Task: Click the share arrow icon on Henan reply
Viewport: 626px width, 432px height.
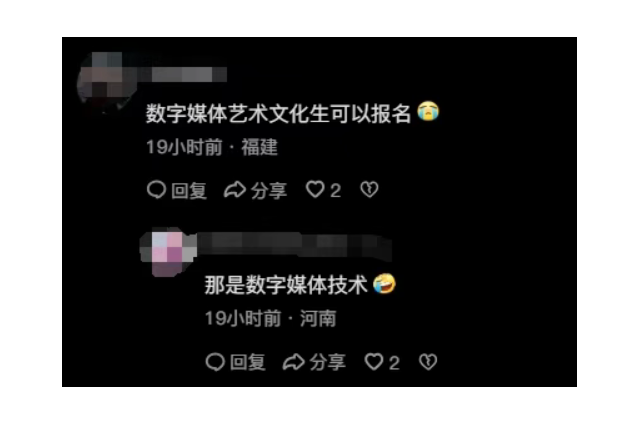Action: 293,362
